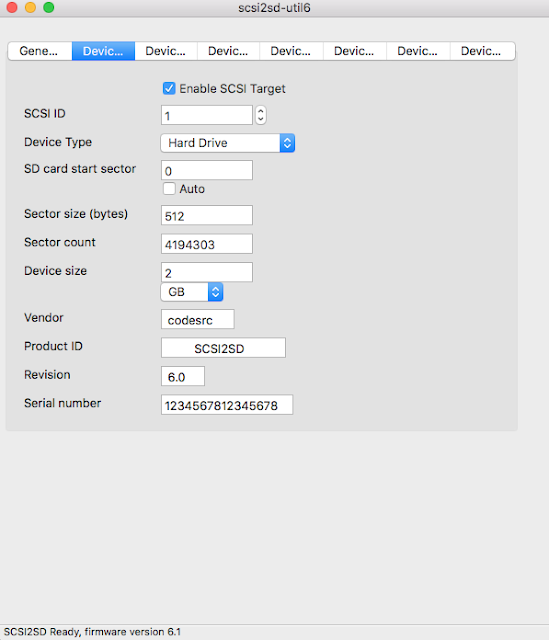Click the SD card start sector label
Screen dimensions: 549x640
coord(80,169)
